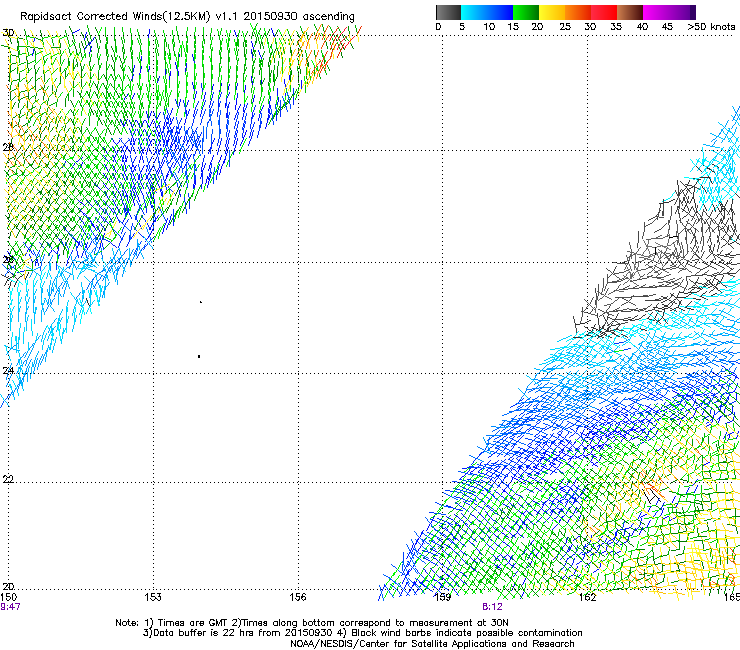Viewport: 740px width, 650px height.
Task: Click the legend tick label 40
Action: (642, 27)
